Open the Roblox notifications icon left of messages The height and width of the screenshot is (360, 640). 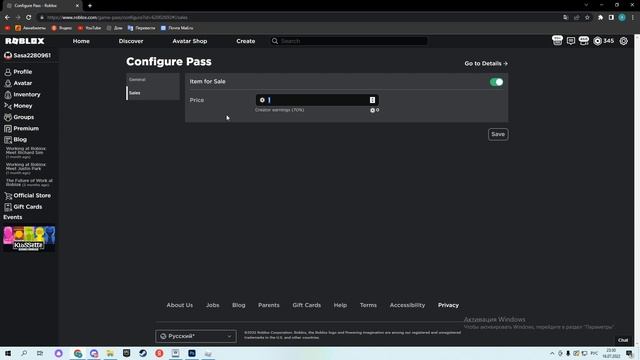(557, 40)
